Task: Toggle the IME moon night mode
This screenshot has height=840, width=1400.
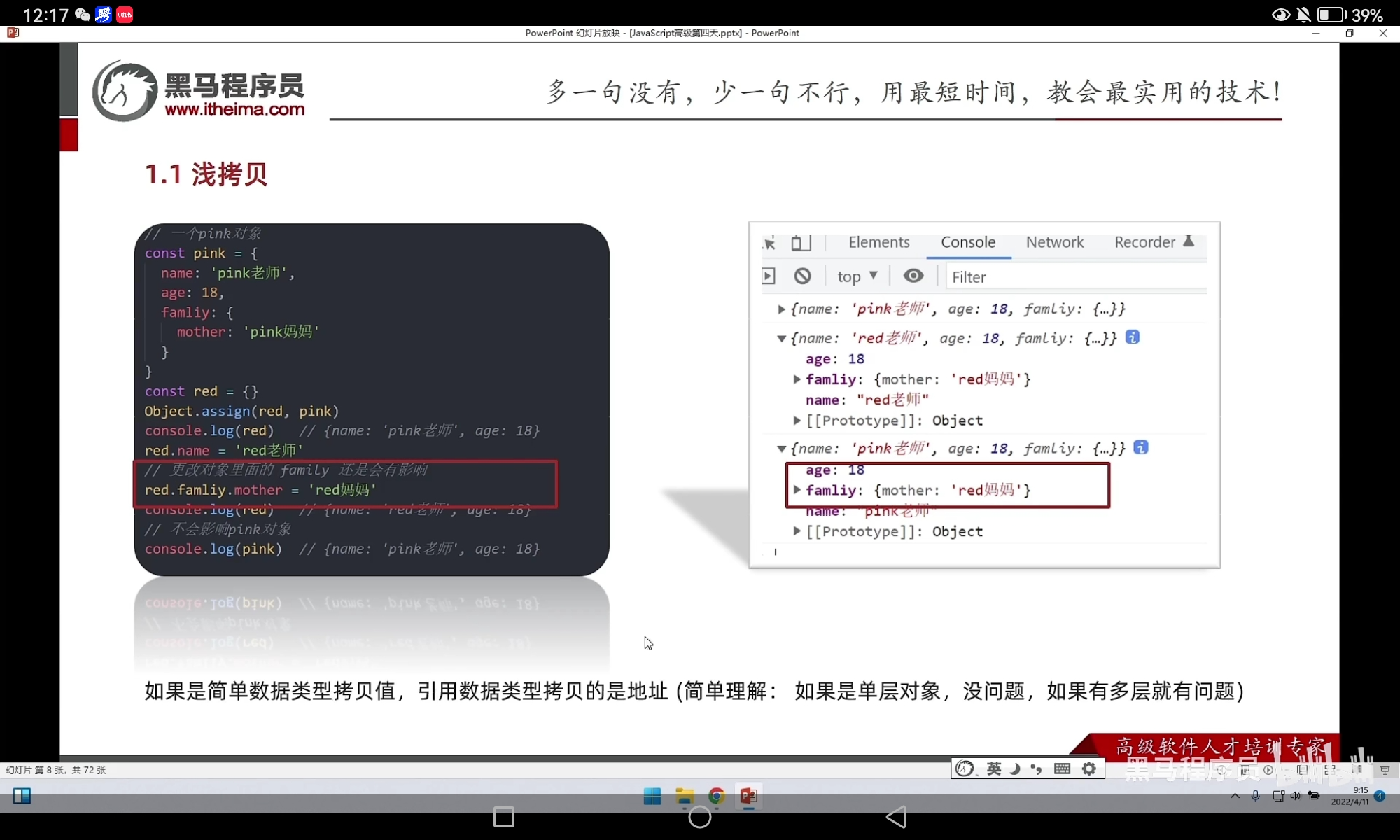Action: 1014,769
